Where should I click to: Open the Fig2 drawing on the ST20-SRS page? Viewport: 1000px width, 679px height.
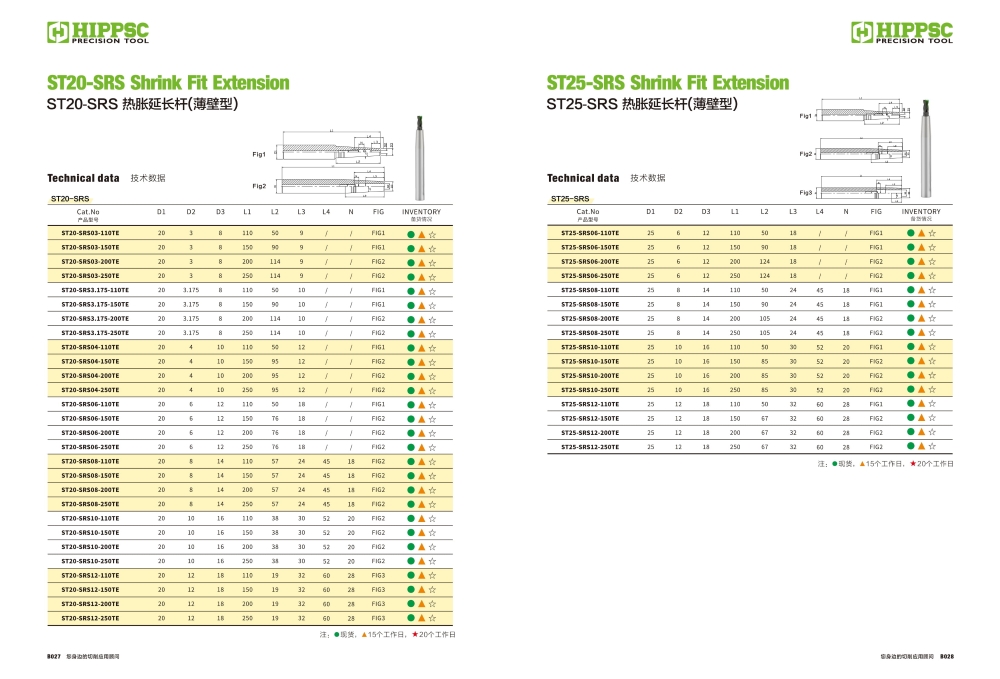(x=334, y=181)
